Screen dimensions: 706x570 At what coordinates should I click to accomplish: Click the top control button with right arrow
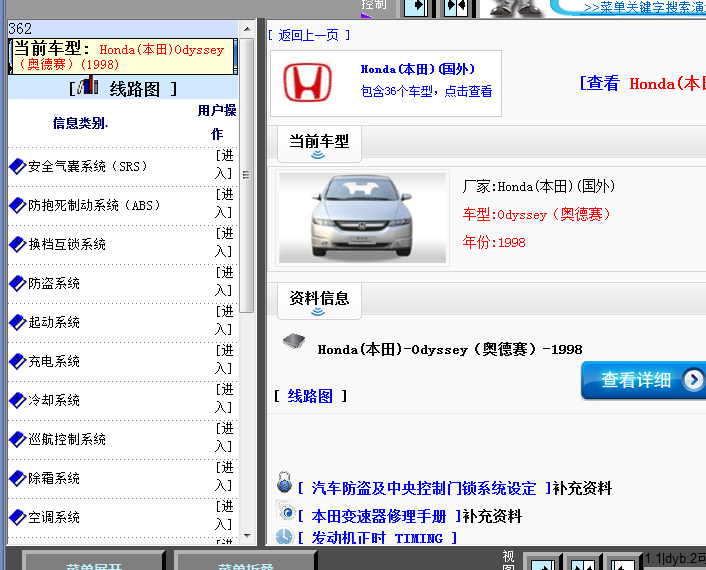point(416,8)
